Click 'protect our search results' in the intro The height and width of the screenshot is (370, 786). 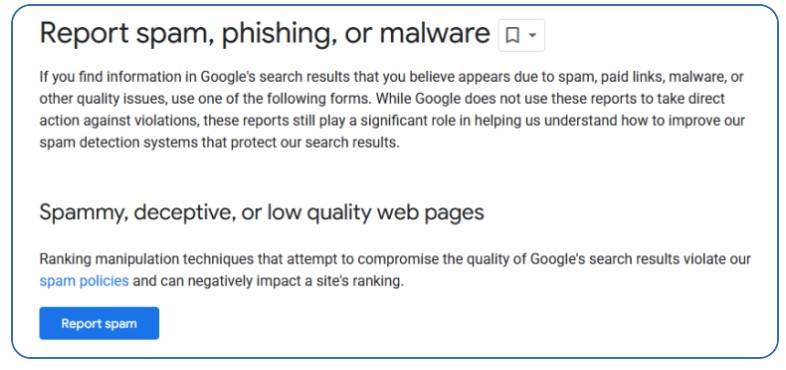(x=312, y=142)
